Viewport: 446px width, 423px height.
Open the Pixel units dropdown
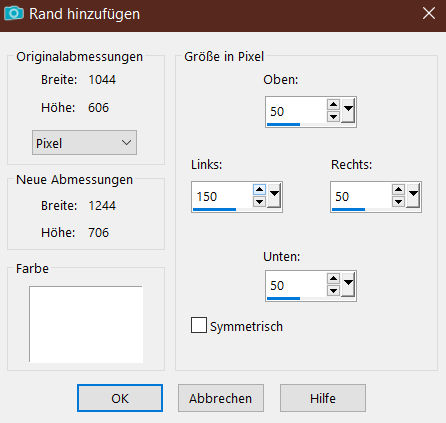84,143
